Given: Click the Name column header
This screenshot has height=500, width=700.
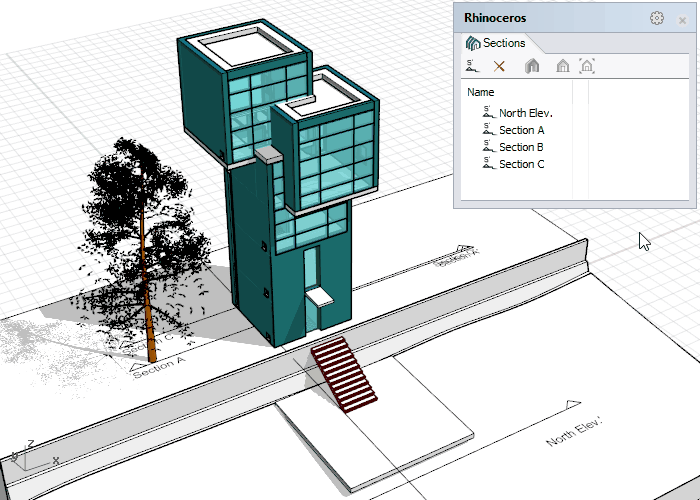Looking at the screenshot, I should [x=481, y=92].
